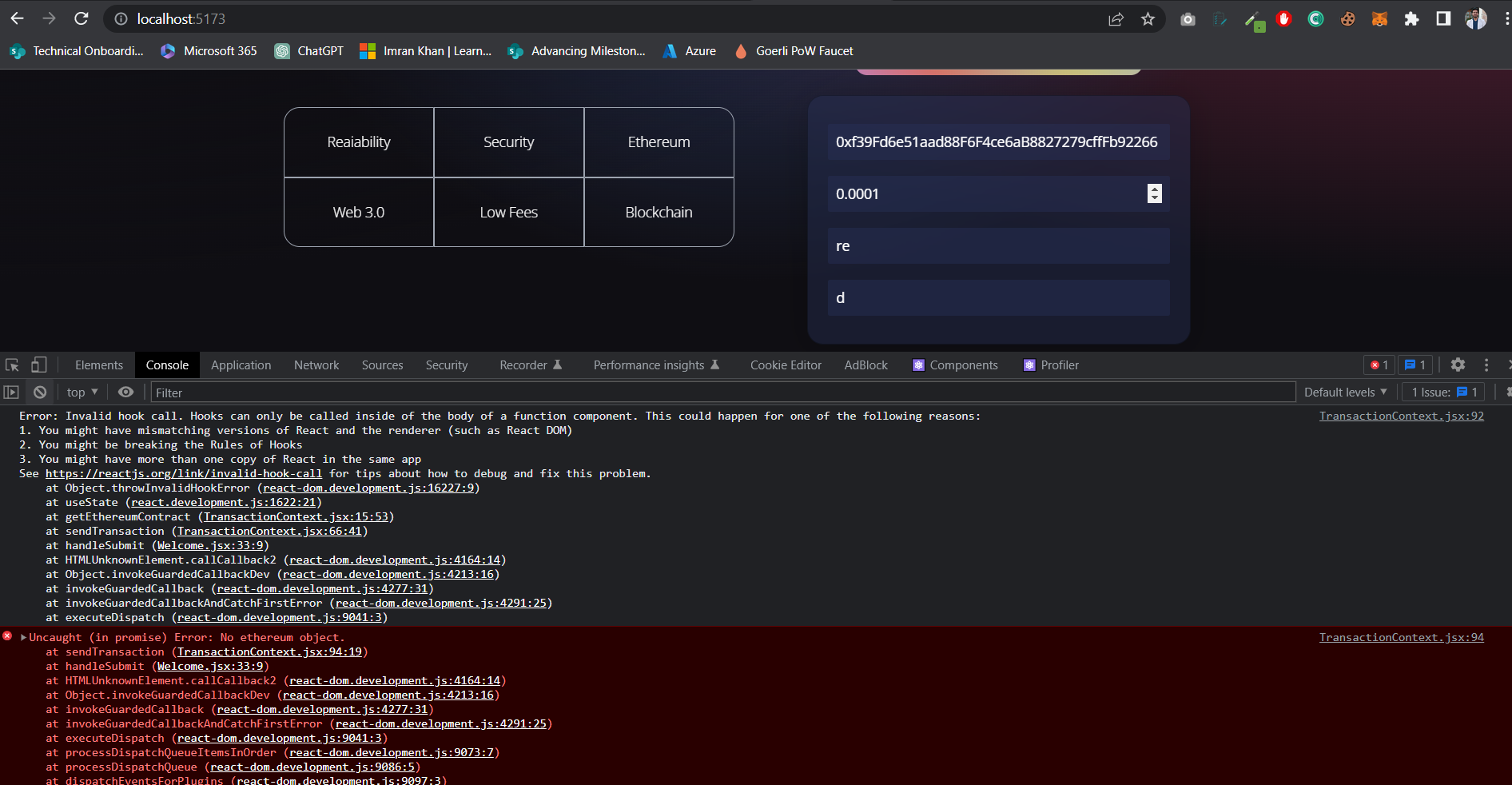
Task: Click the red error count badge
Action: coord(1379,365)
